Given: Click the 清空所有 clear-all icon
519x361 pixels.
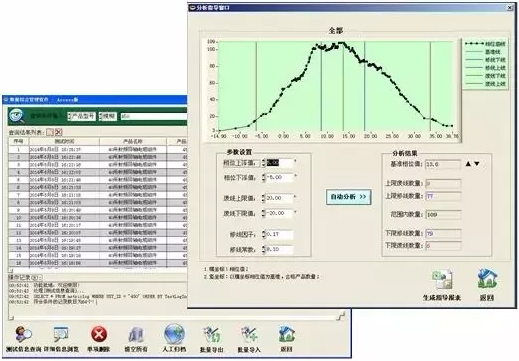Looking at the screenshot, I should pyautogui.click(x=136, y=334).
